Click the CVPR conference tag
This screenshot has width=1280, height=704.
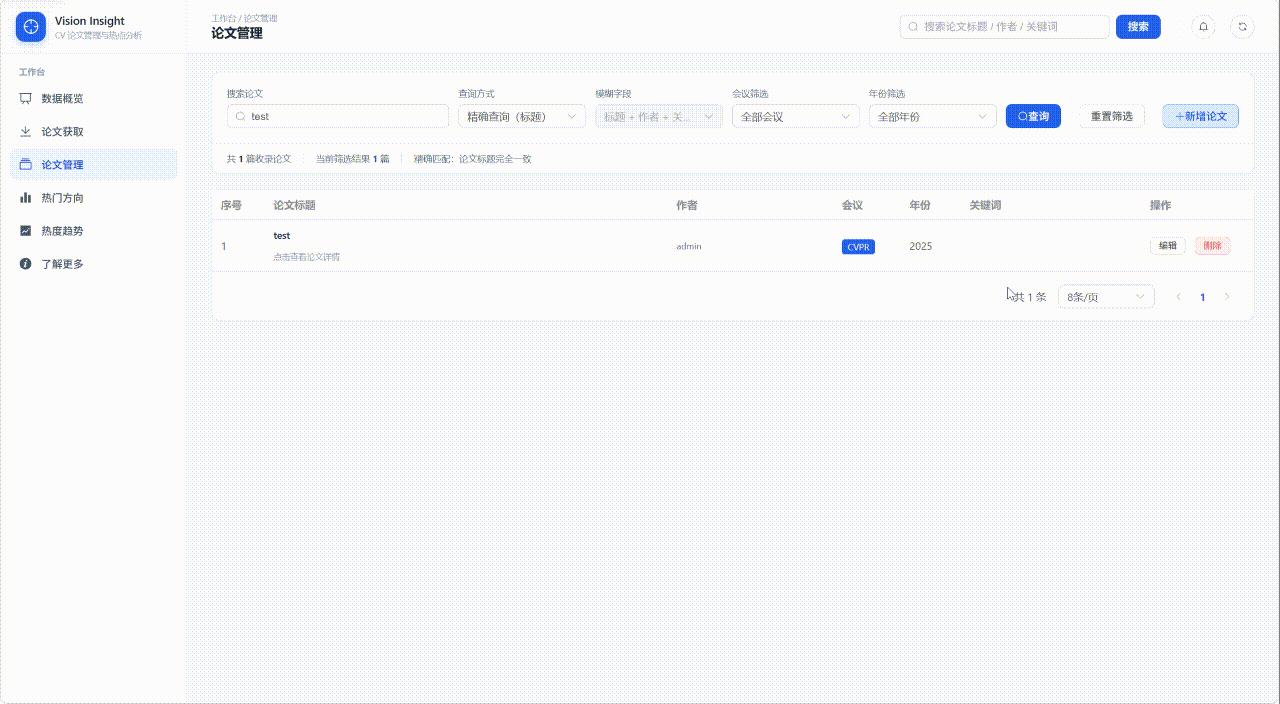(858, 247)
